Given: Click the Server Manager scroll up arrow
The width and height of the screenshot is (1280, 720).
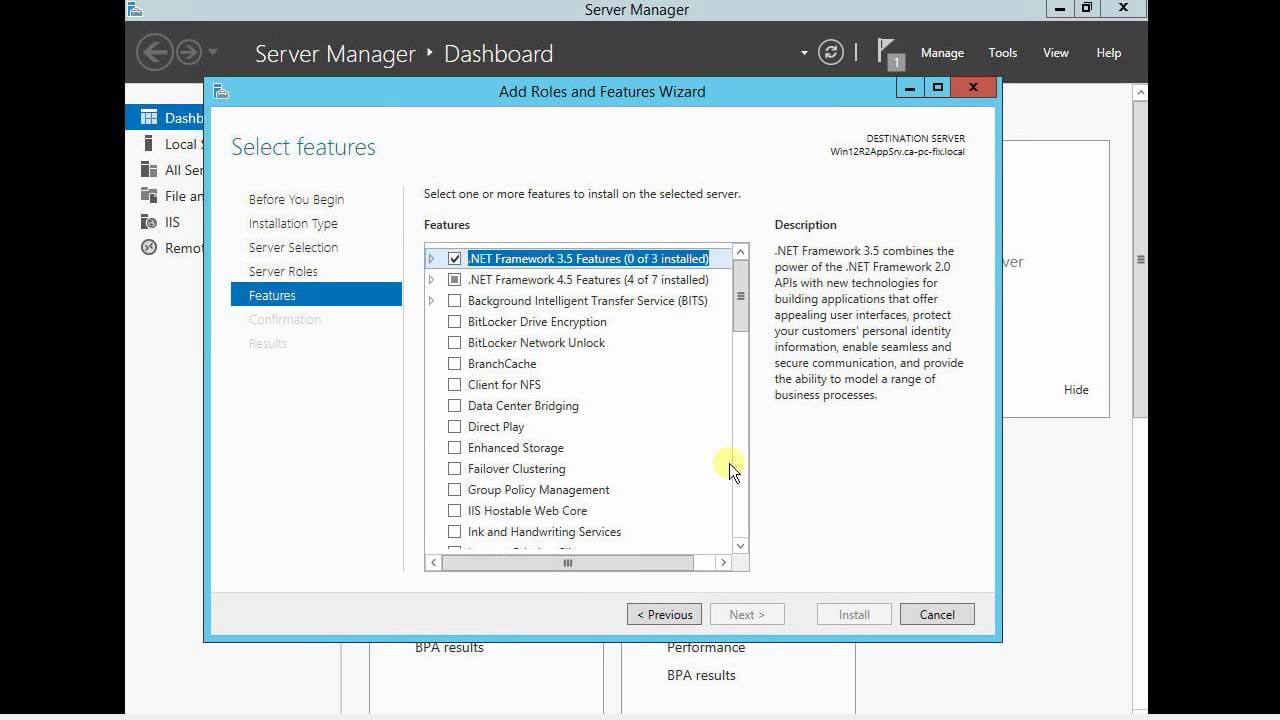Looking at the screenshot, I should pos(1140,92).
